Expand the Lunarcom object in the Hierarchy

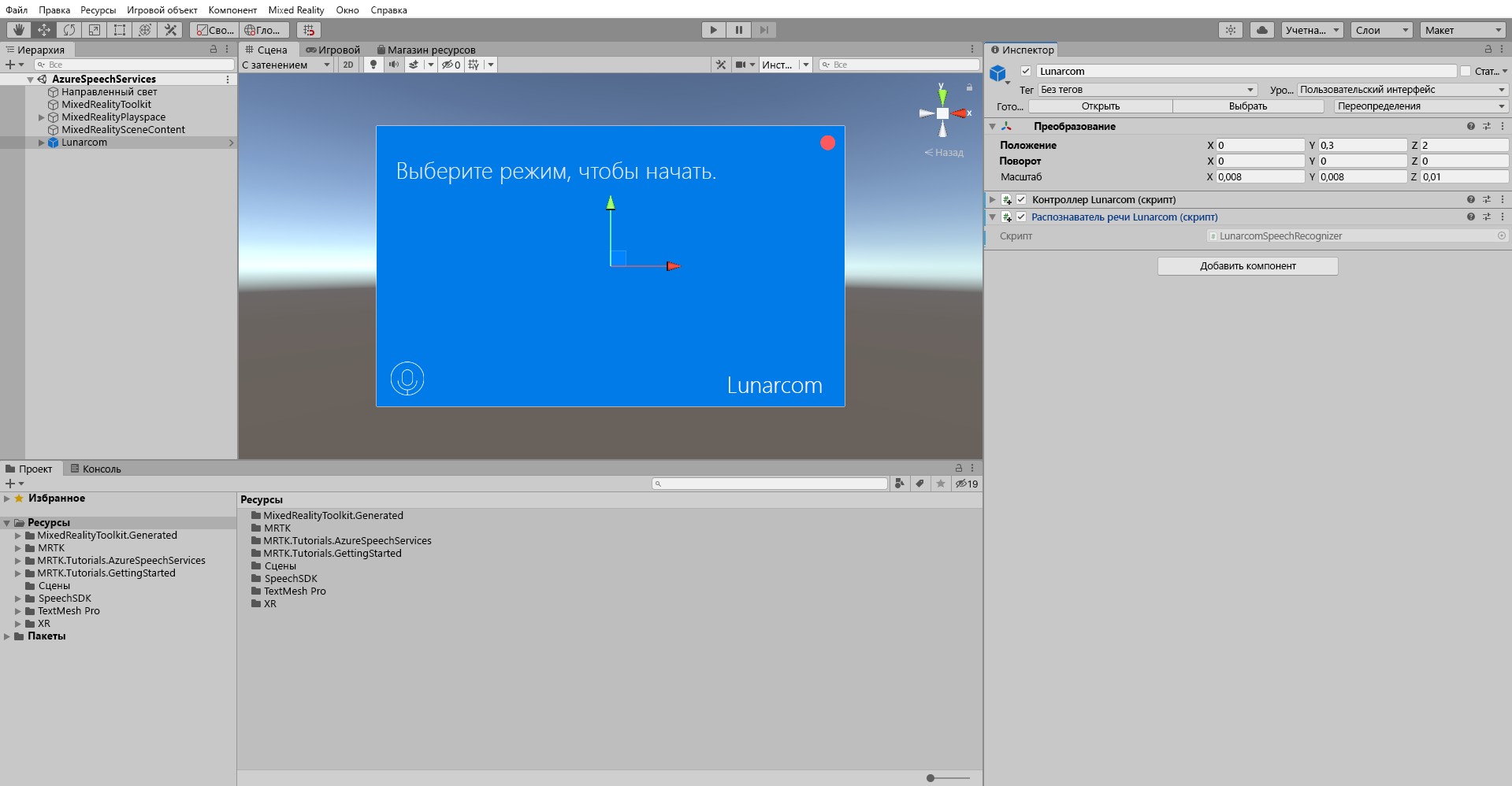pos(41,143)
